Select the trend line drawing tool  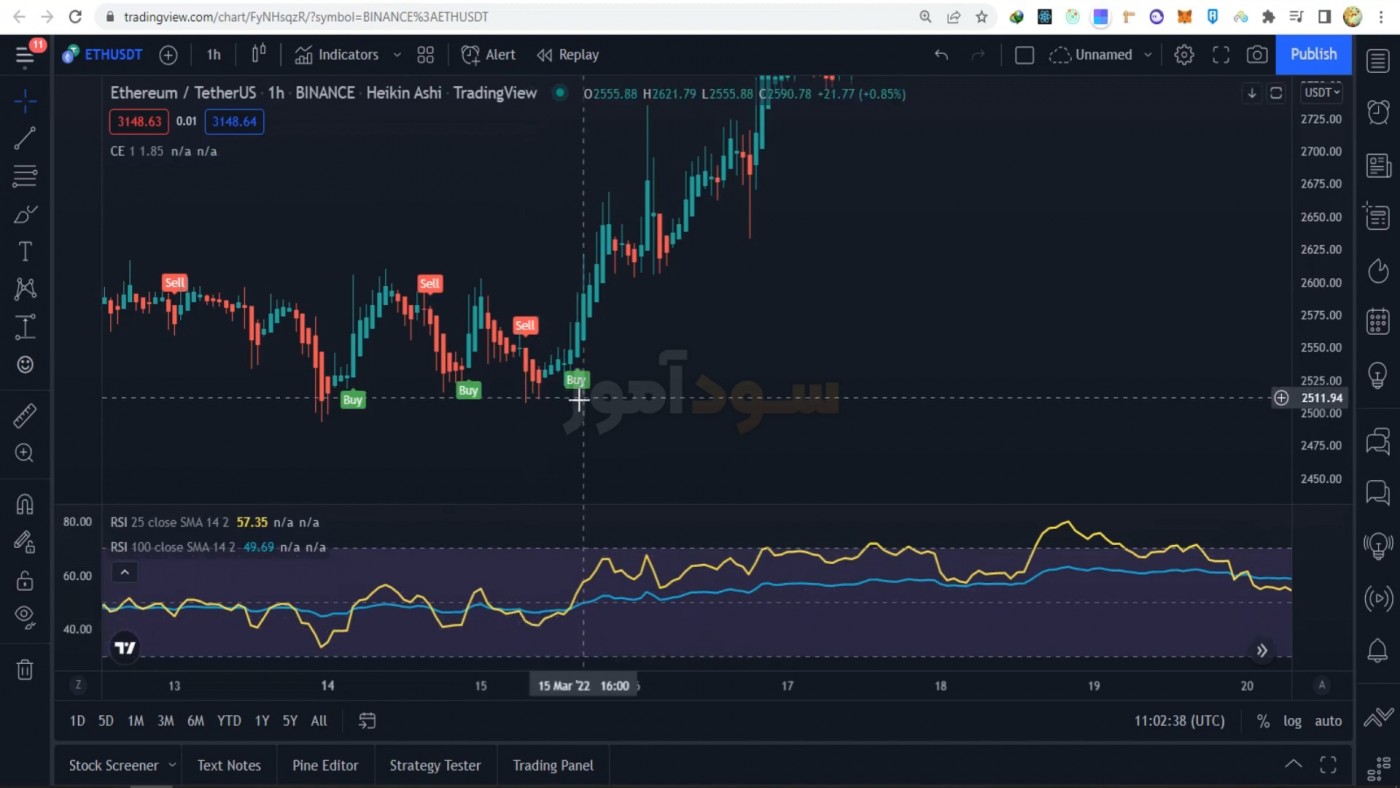click(25, 138)
